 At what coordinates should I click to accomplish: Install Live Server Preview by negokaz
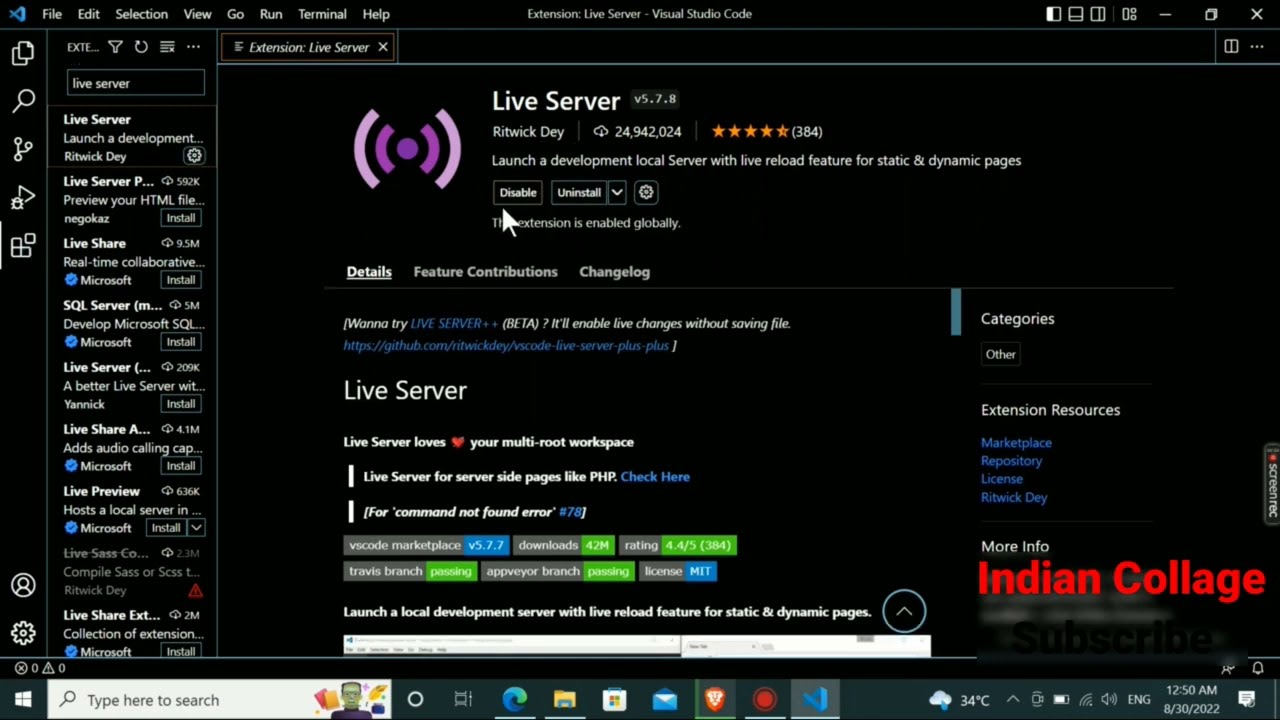tap(181, 218)
